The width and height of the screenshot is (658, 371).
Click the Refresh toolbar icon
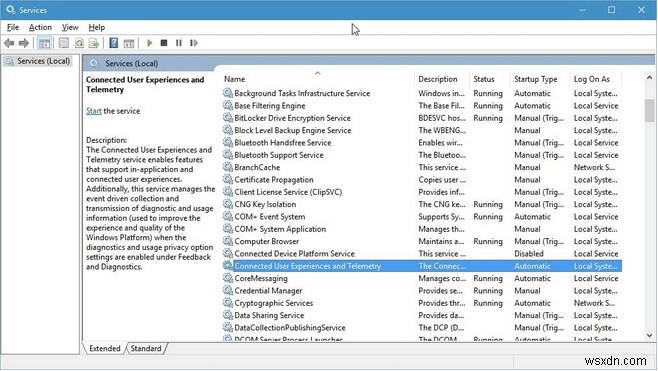[x=79, y=43]
